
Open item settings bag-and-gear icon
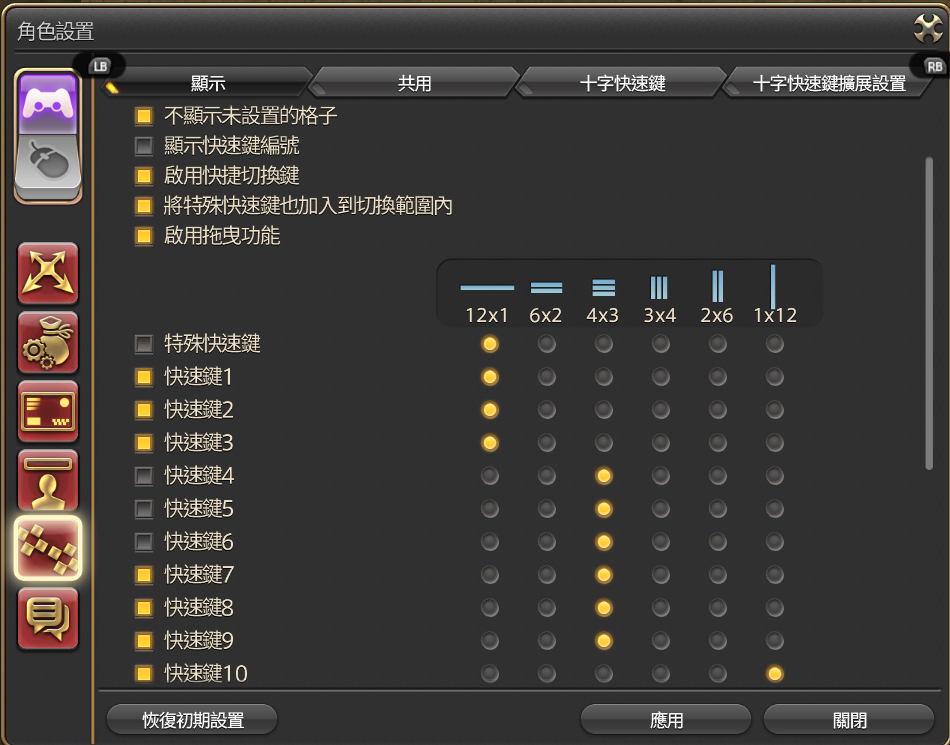point(47,342)
